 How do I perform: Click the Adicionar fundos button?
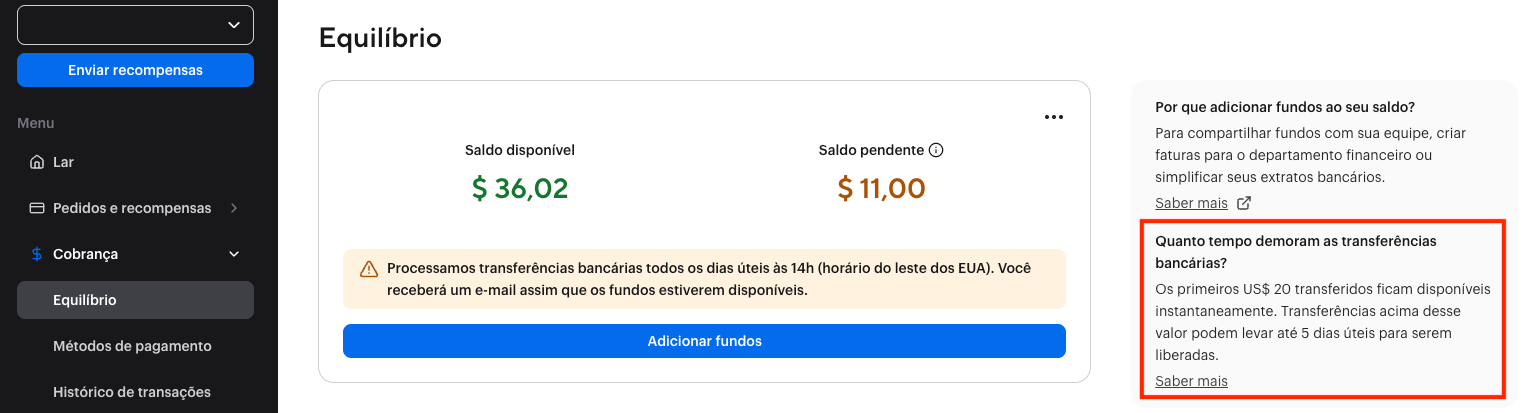(704, 341)
